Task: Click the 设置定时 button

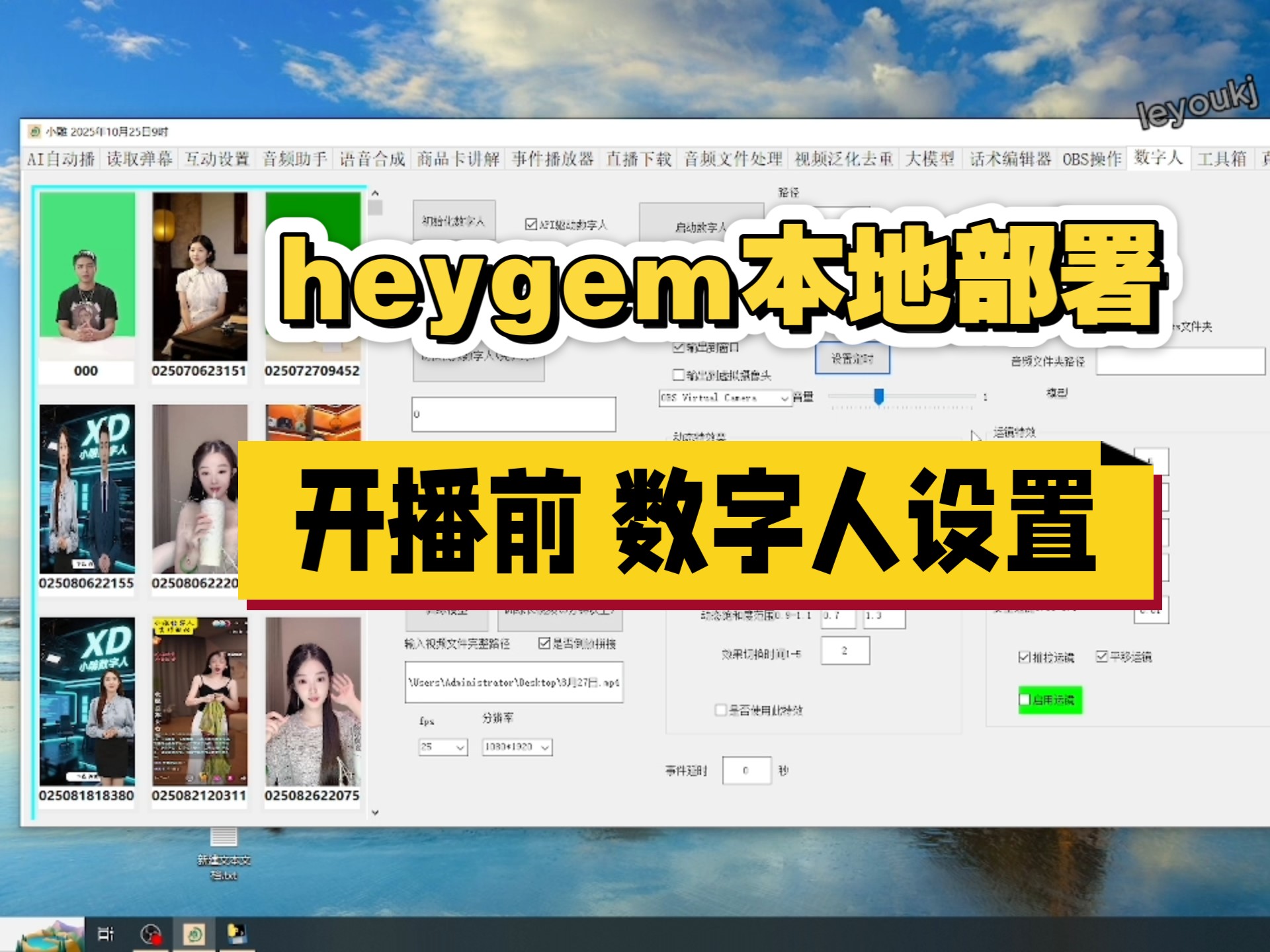Action: pyautogui.click(x=852, y=359)
